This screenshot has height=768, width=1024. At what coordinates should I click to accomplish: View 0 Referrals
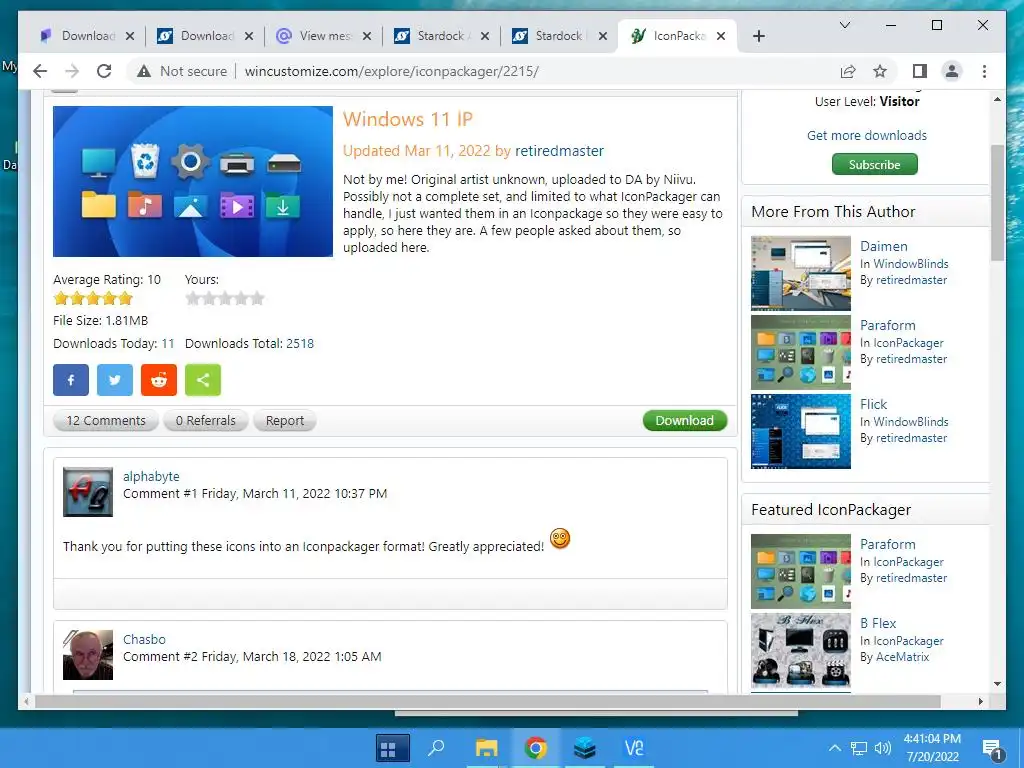206,421
